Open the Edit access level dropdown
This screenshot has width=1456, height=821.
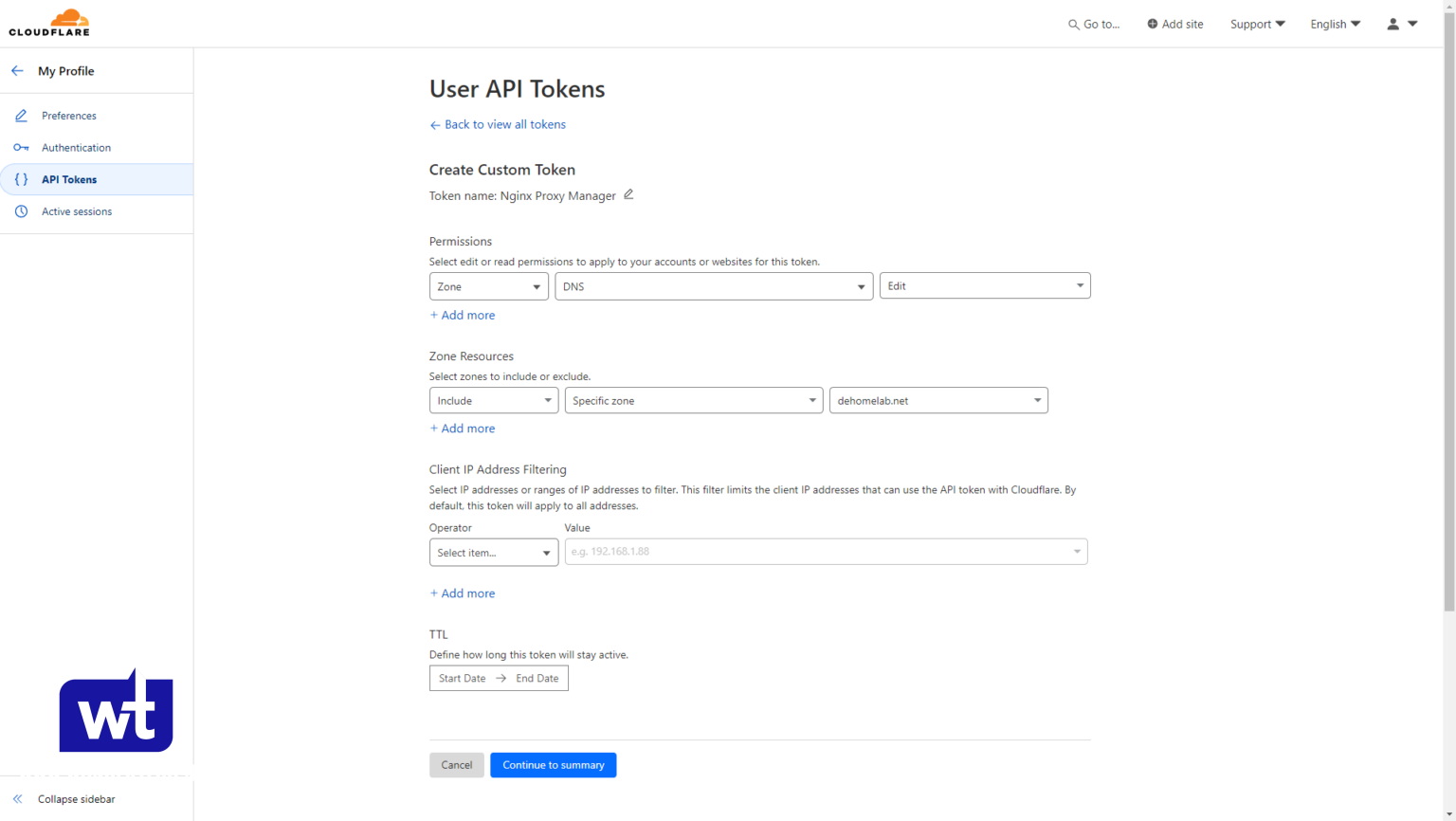[x=984, y=286]
